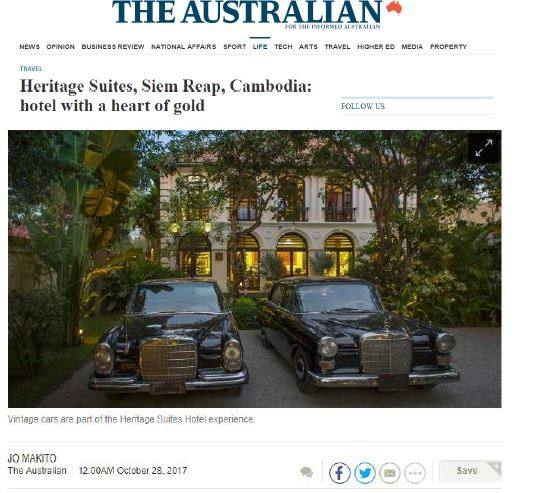
Task: Open more sharing options ellipsis icon
Action: pyautogui.click(x=414, y=473)
